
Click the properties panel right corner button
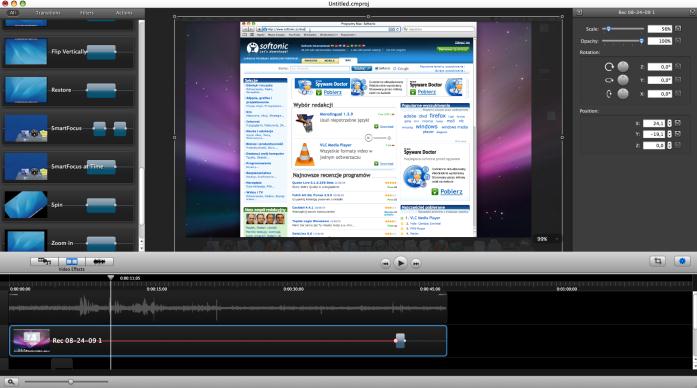693,12
